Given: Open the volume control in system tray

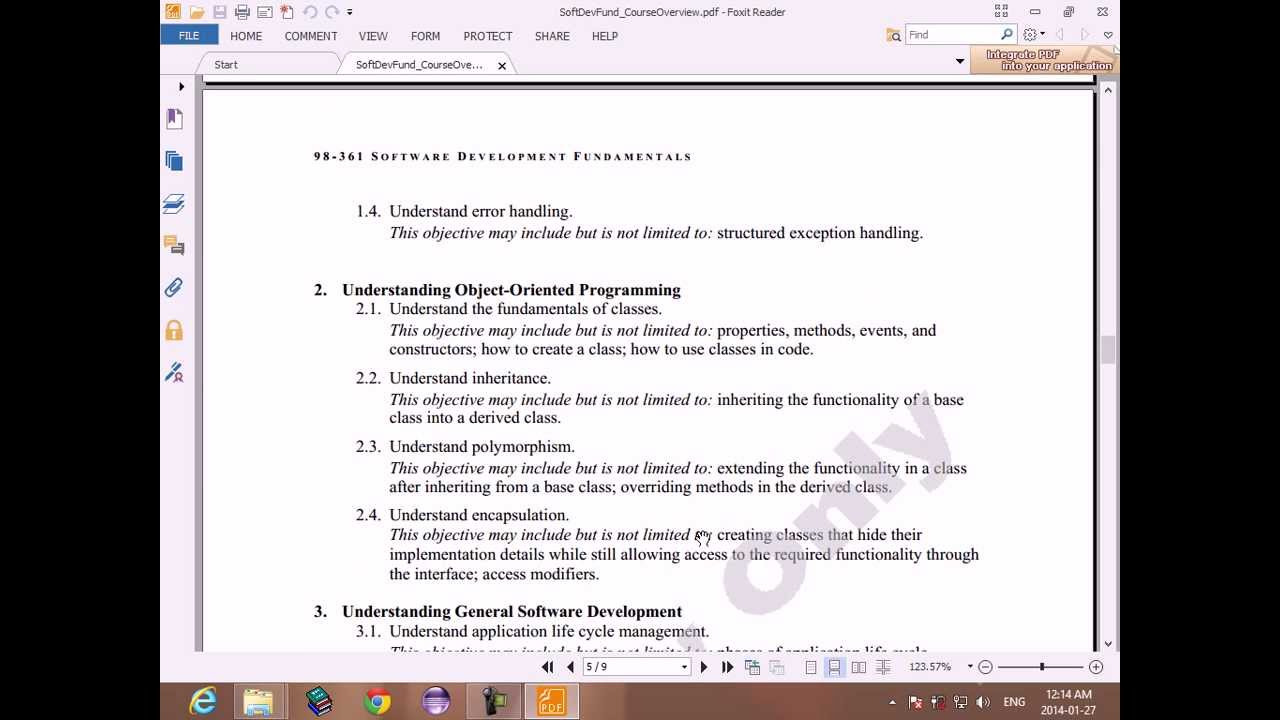Looking at the screenshot, I should click(983, 702).
